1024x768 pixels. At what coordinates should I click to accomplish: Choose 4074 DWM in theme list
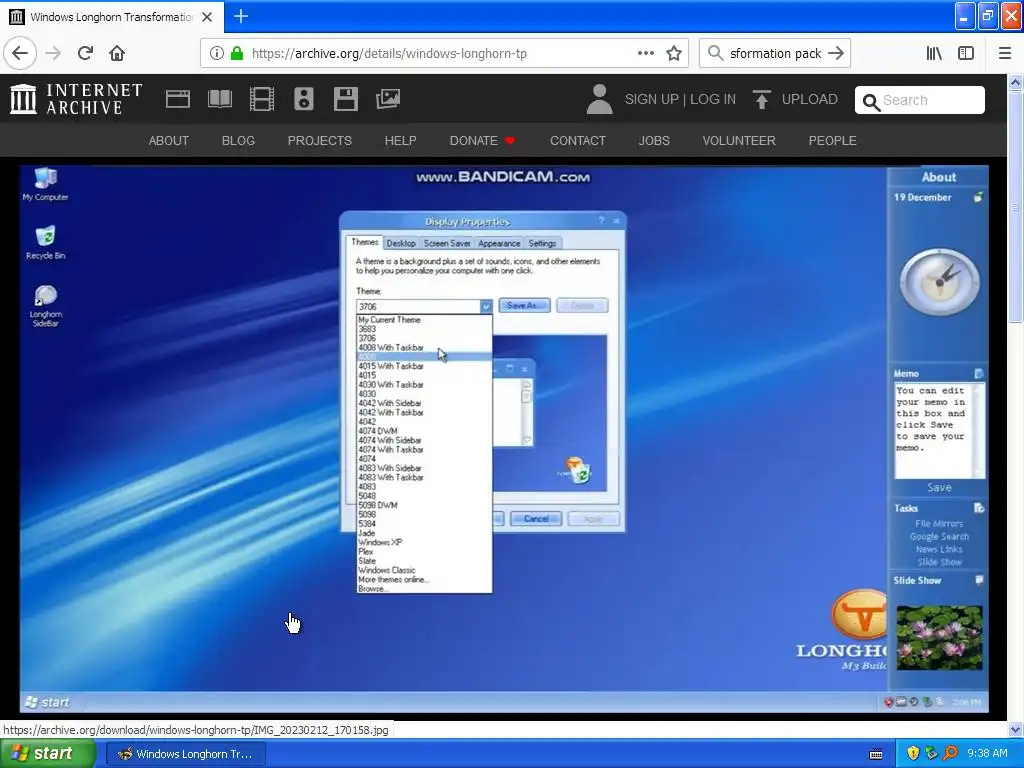(x=424, y=431)
